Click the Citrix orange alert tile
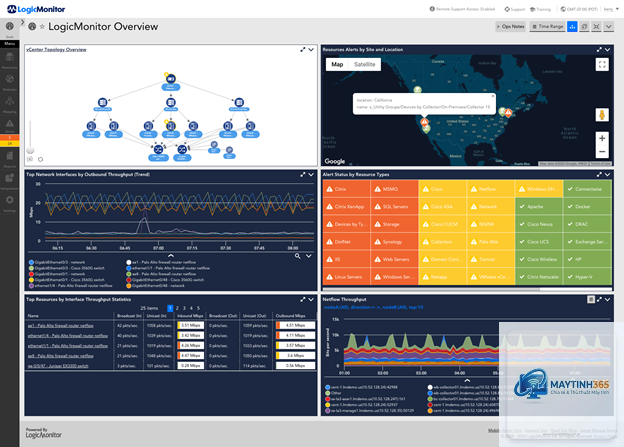 346,189
